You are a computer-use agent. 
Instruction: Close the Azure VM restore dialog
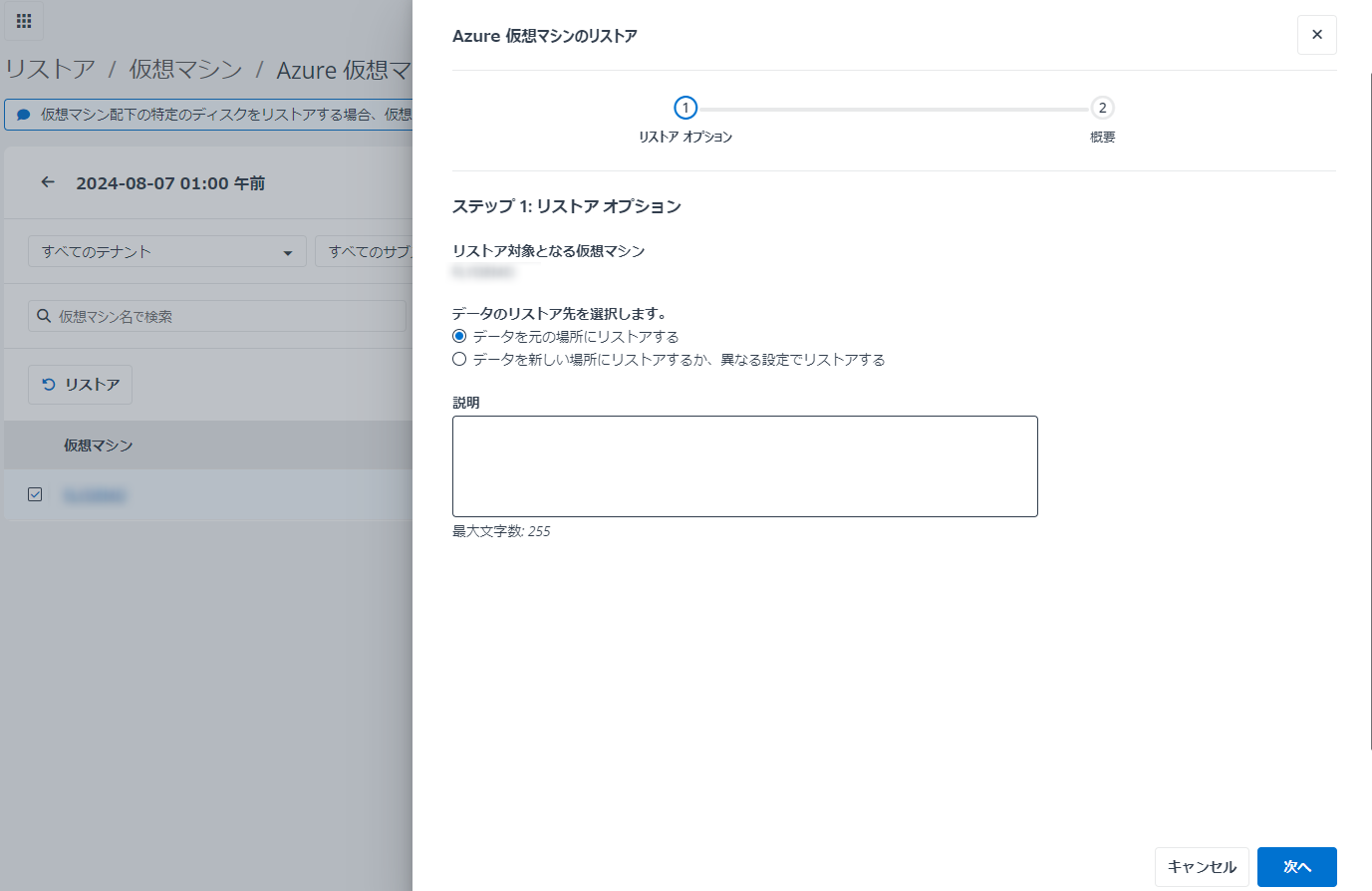point(1316,35)
